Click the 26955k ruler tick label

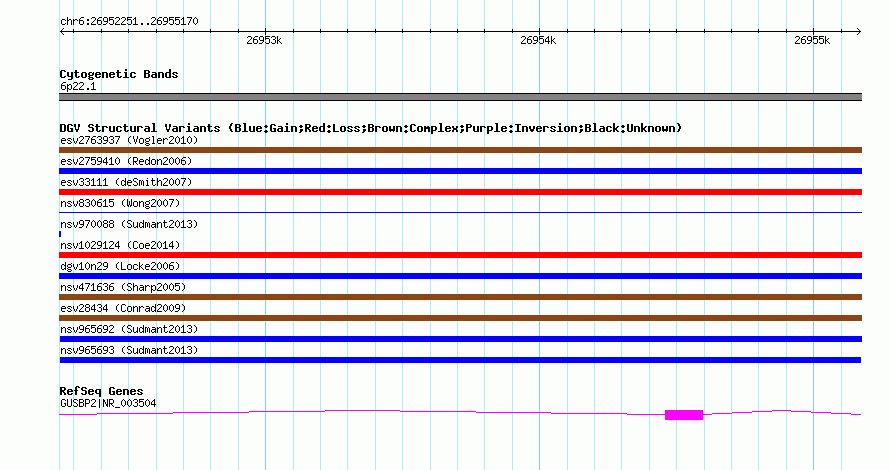(x=812, y=40)
